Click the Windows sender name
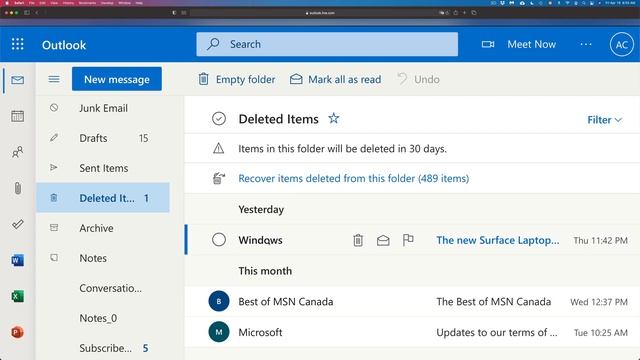The width and height of the screenshot is (640, 360). [260, 240]
